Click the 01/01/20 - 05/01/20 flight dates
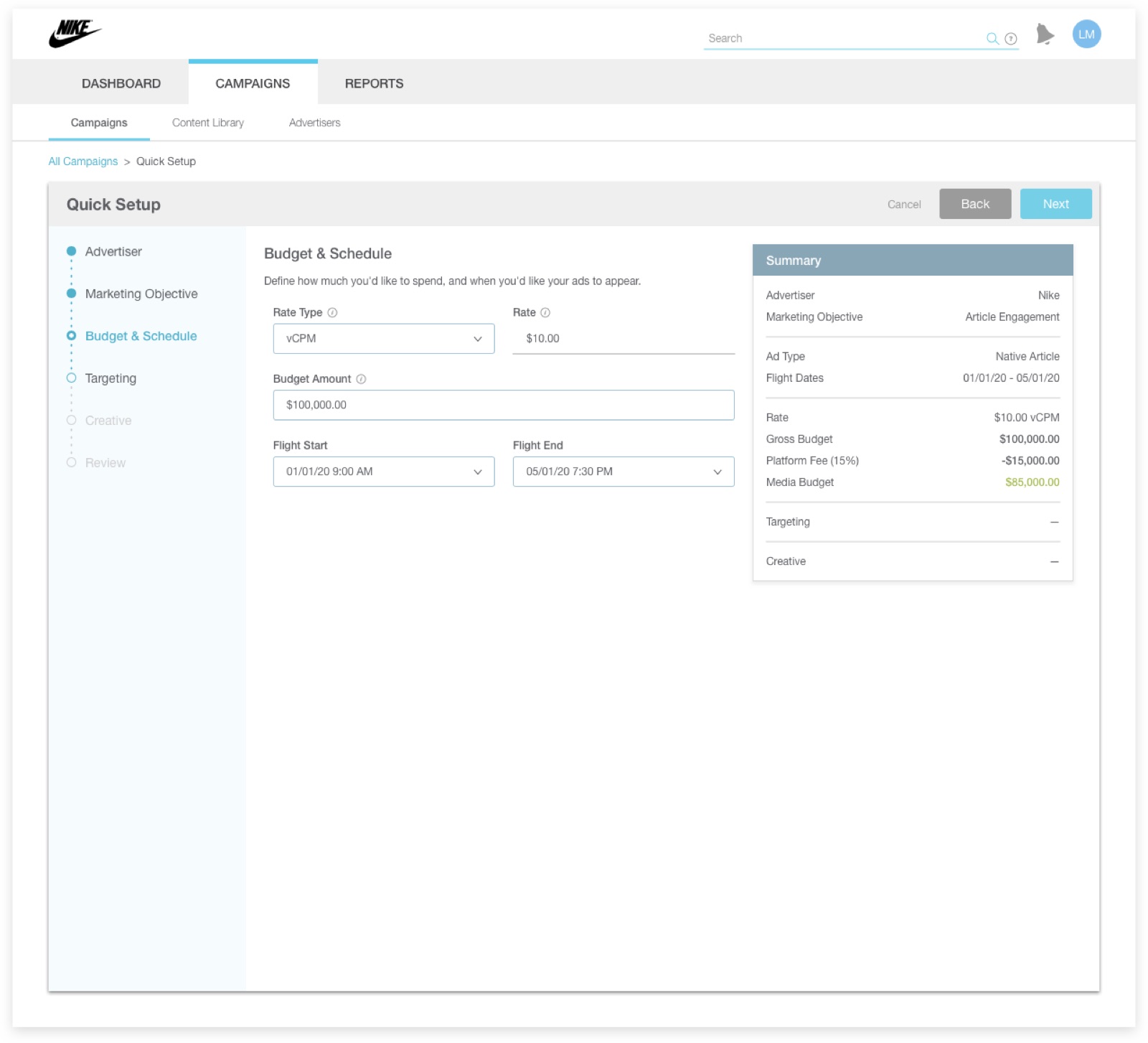Viewport: 1148px width, 1043px height. (x=1011, y=378)
